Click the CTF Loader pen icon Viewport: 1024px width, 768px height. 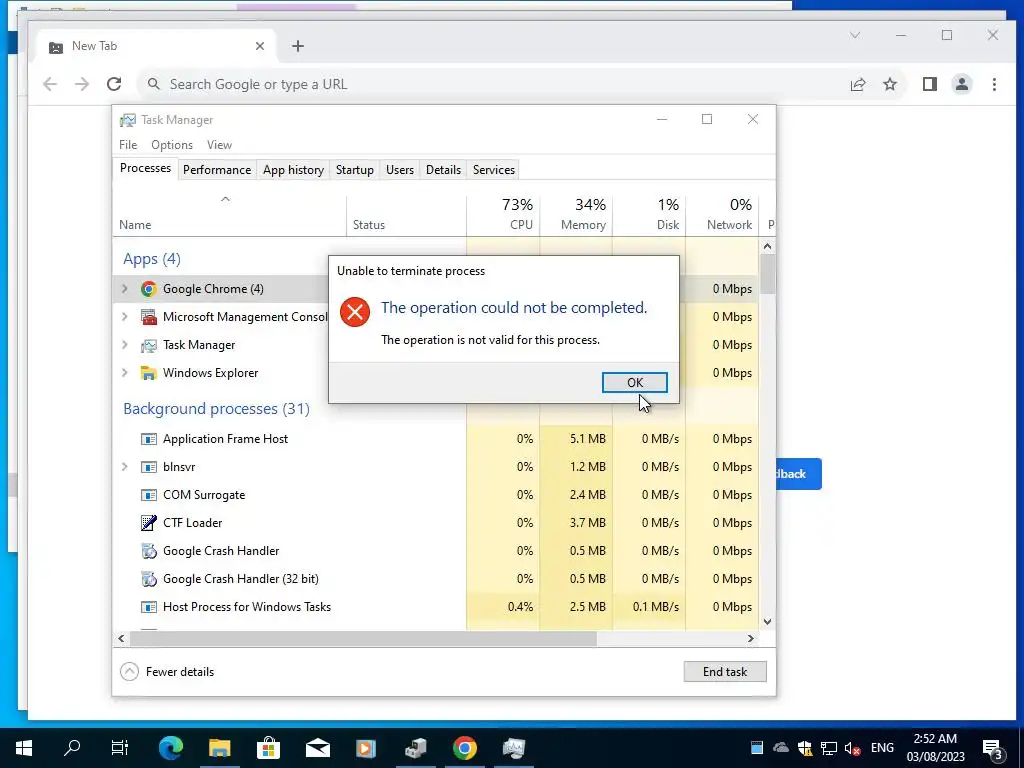point(149,522)
